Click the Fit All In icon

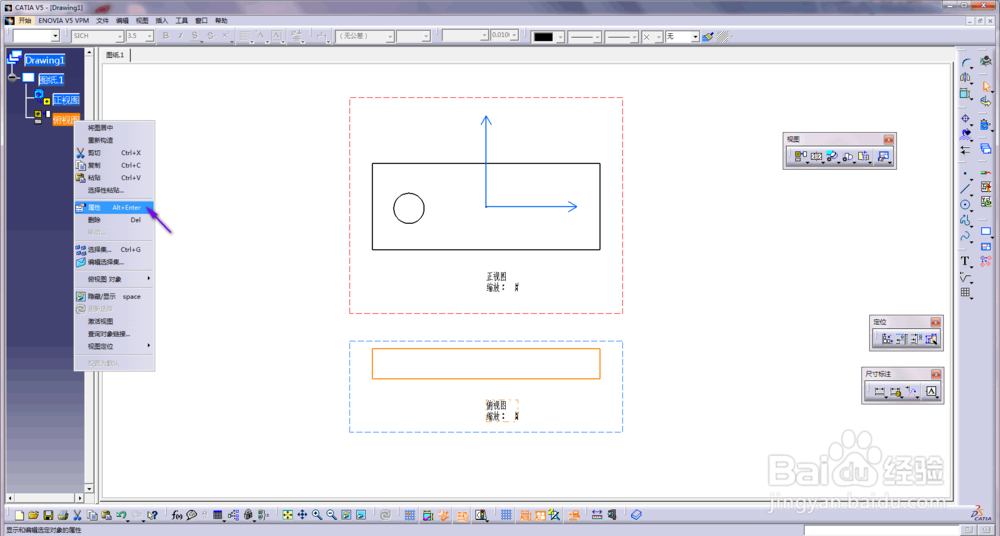tap(288, 515)
